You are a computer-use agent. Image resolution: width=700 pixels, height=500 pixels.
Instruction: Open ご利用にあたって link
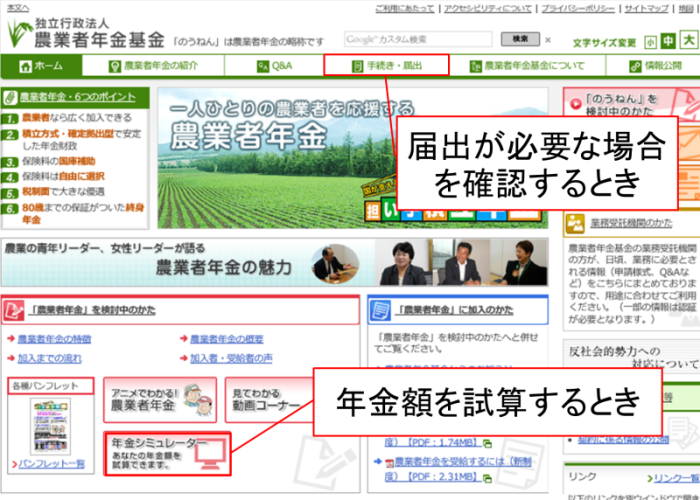click(404, 8)
